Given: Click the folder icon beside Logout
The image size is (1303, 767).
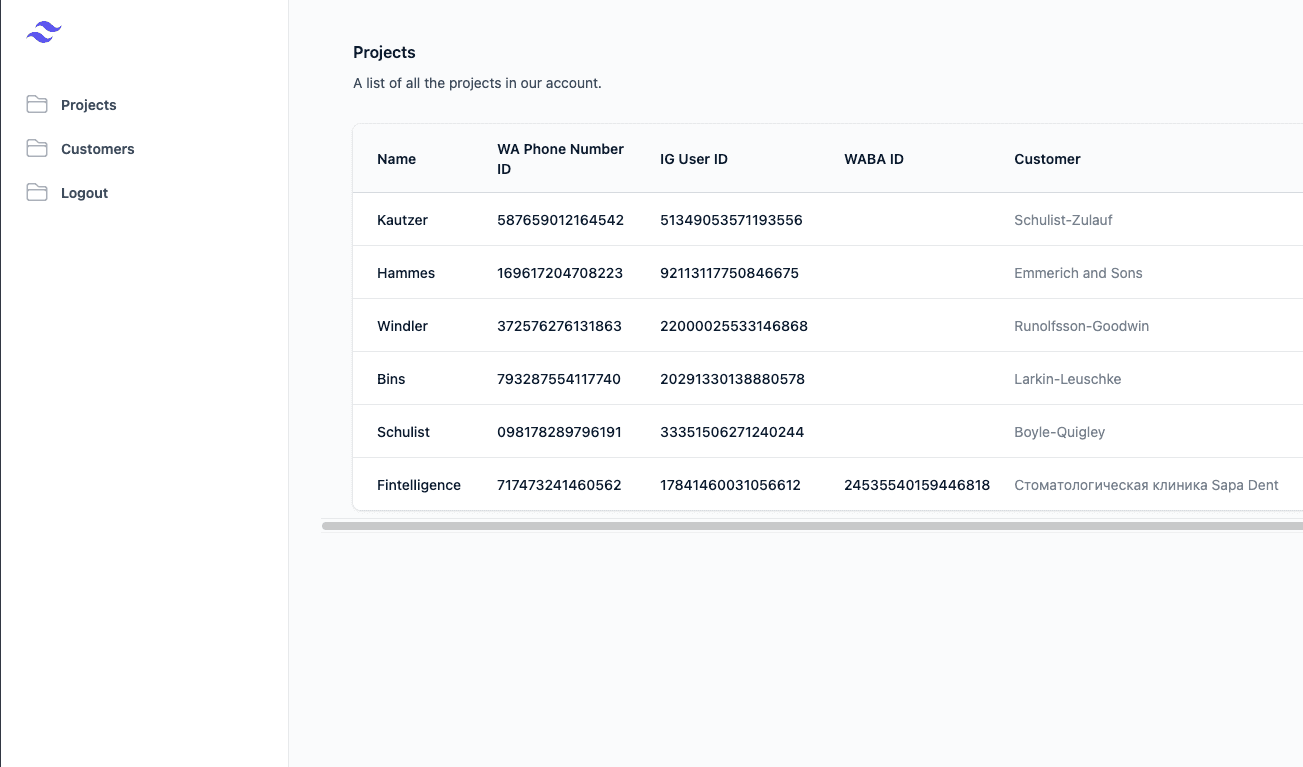Looking at the screenshot, I should pyautogui.click(x=37, y=193).
